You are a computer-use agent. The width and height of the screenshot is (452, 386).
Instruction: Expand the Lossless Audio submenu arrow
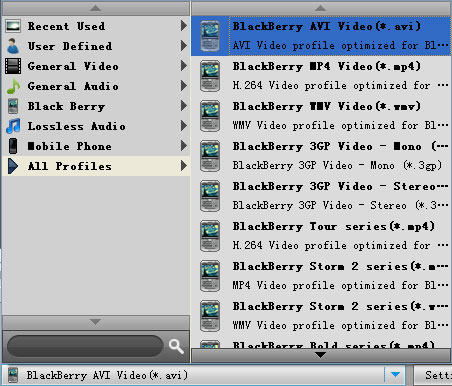184,126
